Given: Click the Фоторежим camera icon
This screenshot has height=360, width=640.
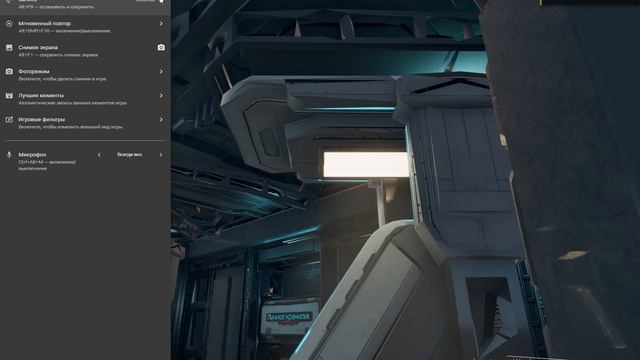Looking at the screenshot, I should click(x=9, y=71).
